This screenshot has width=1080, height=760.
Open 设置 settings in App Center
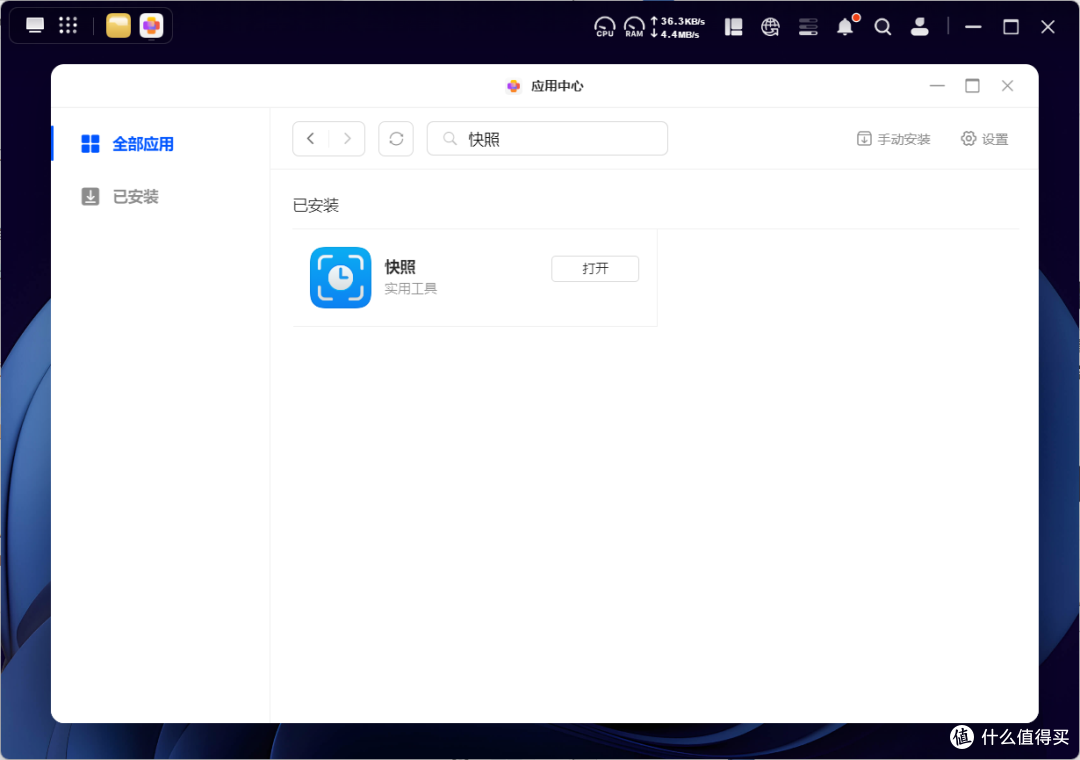click(984, 139)
